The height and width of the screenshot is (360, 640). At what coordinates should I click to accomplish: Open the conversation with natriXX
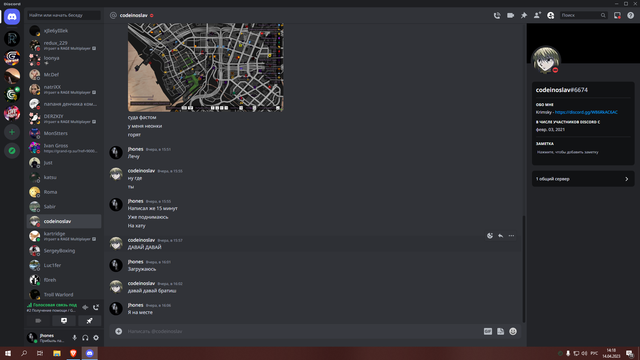click(64, 89)
